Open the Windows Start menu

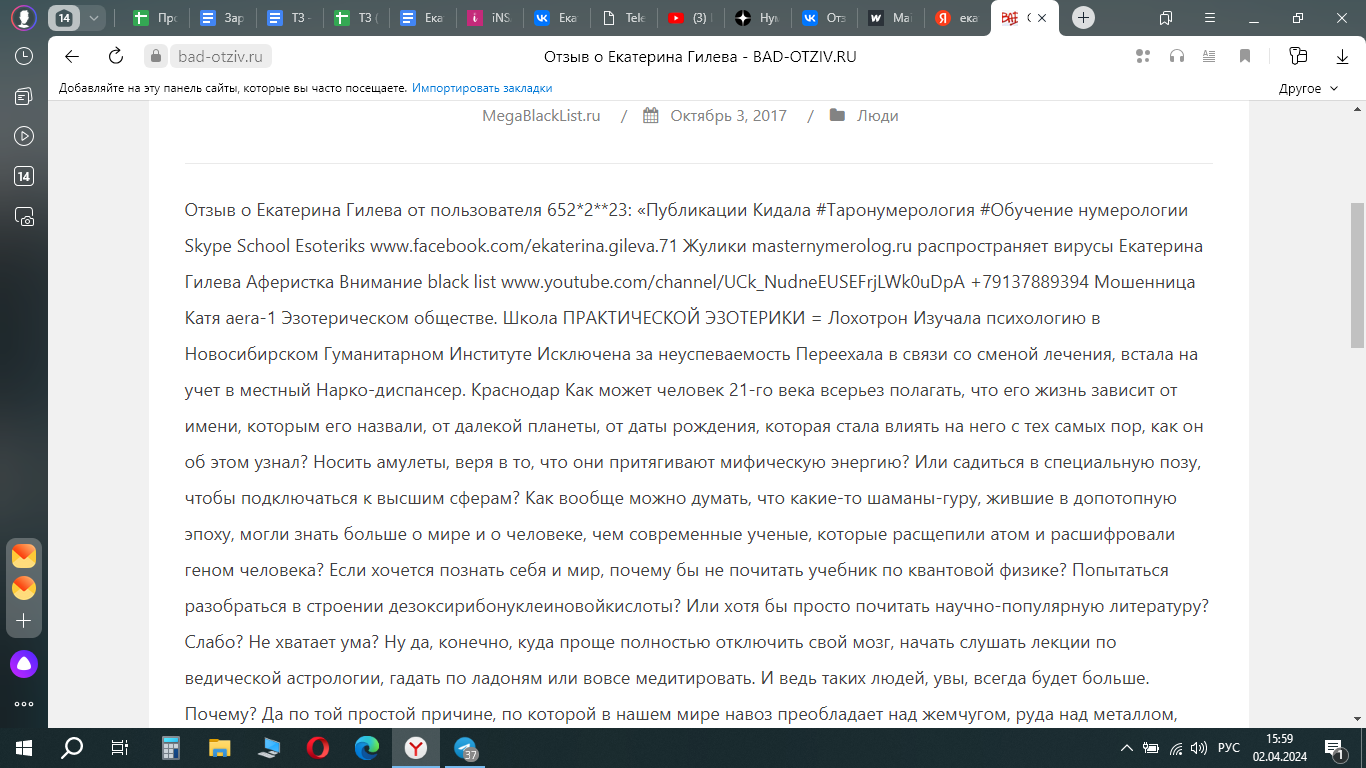tap(24, 747)
